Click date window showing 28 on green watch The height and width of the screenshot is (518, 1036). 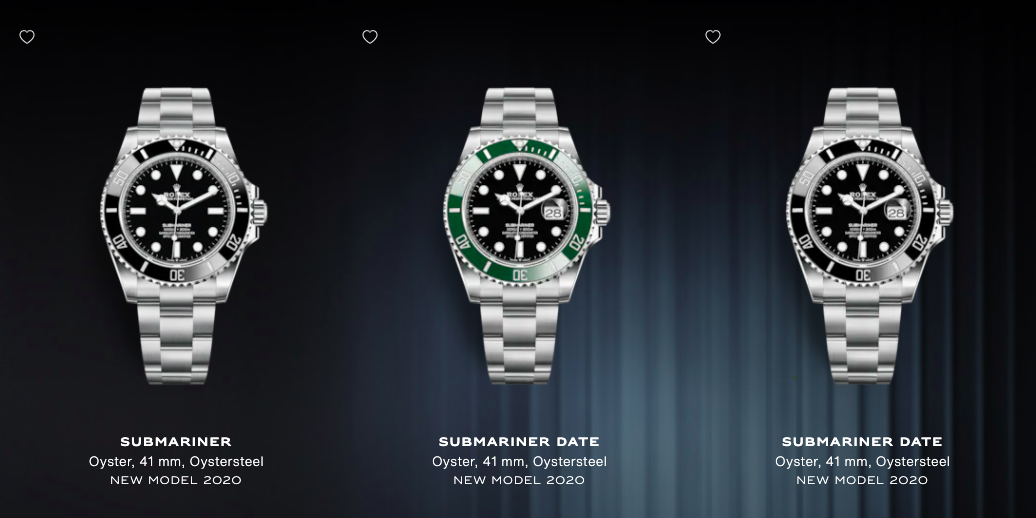553,212
